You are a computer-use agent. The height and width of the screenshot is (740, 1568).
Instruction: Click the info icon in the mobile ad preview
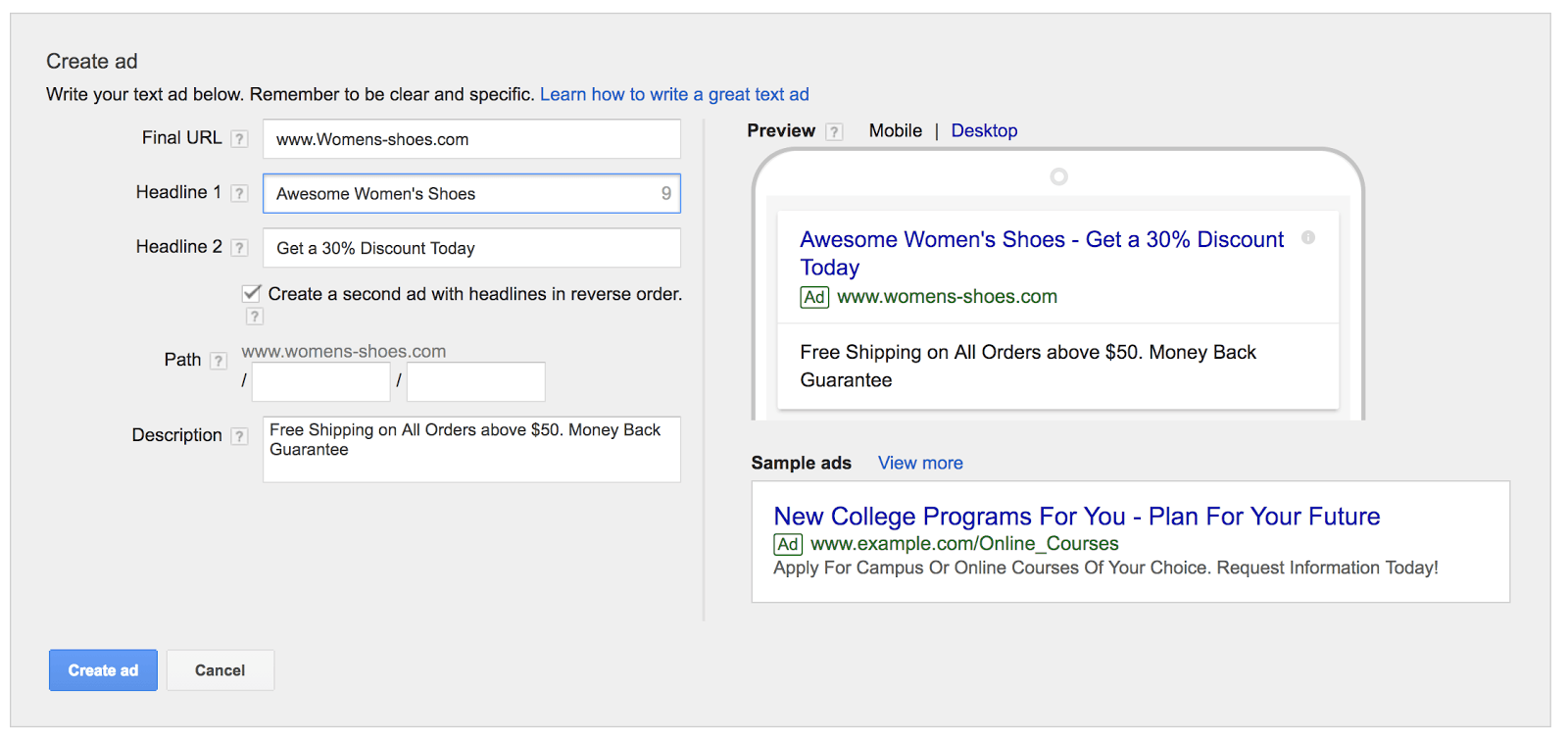1307,238
